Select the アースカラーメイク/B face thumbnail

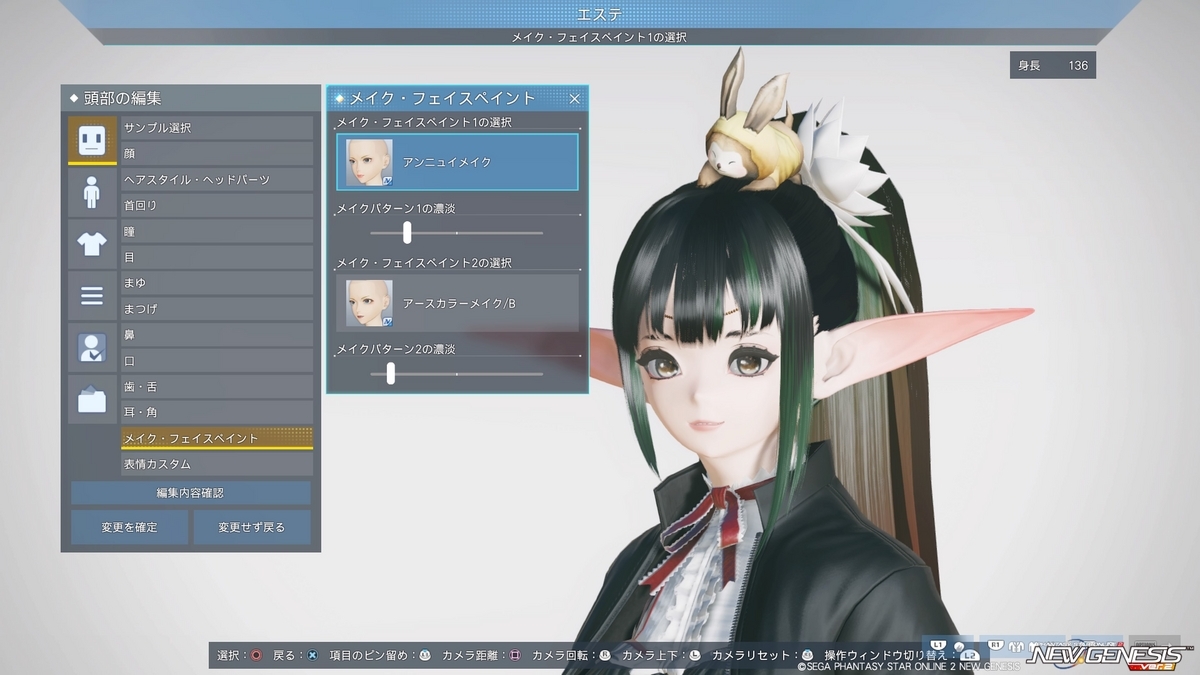pos(368,303)
